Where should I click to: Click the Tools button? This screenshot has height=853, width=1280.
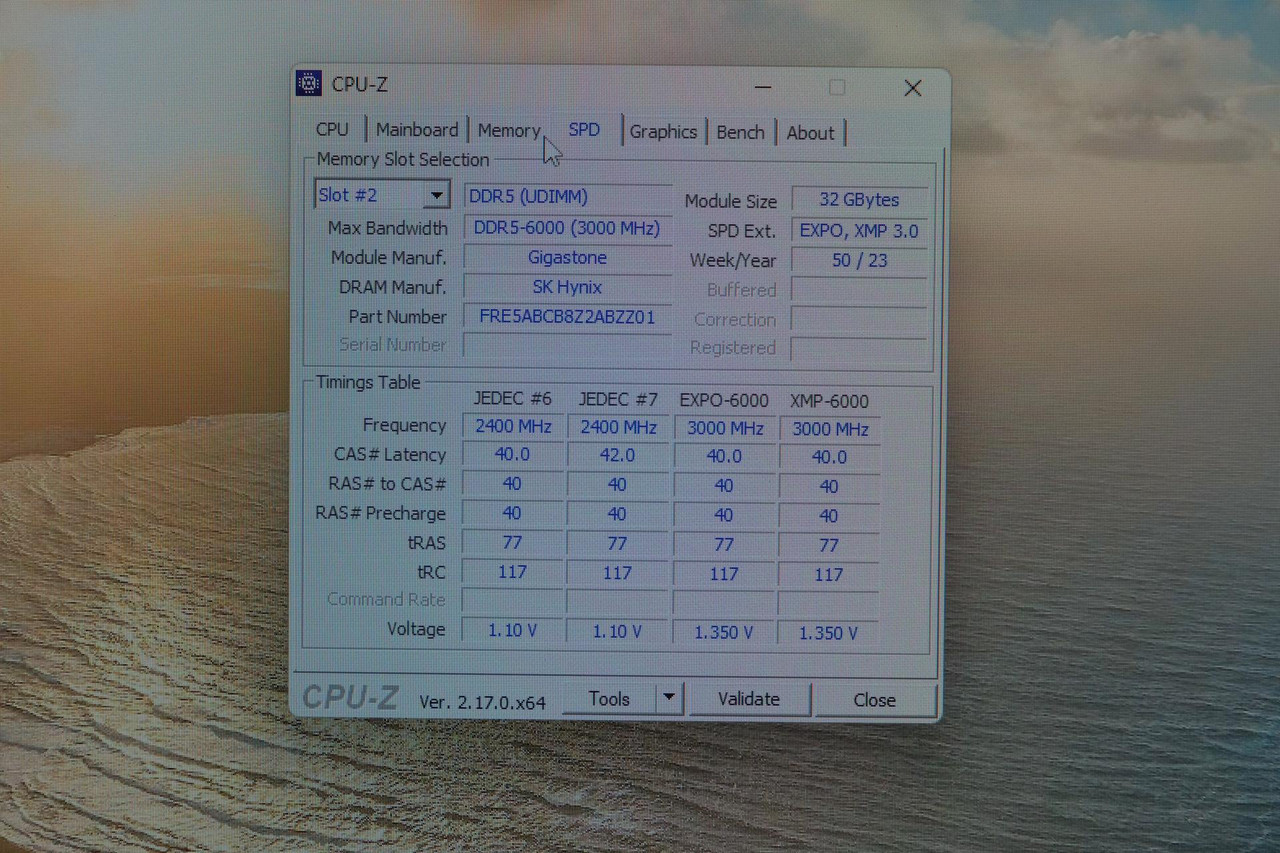609,699
